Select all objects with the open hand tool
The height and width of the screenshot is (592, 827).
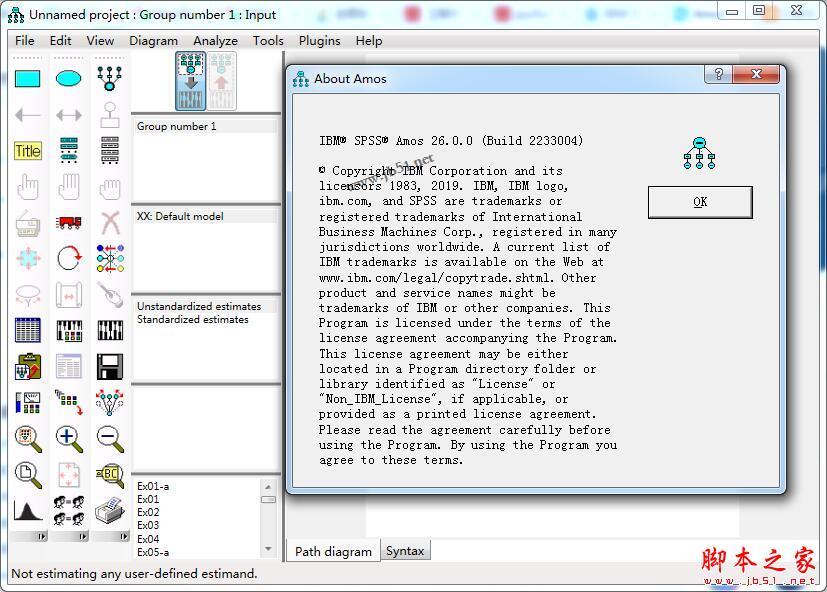tap(69, 186)
